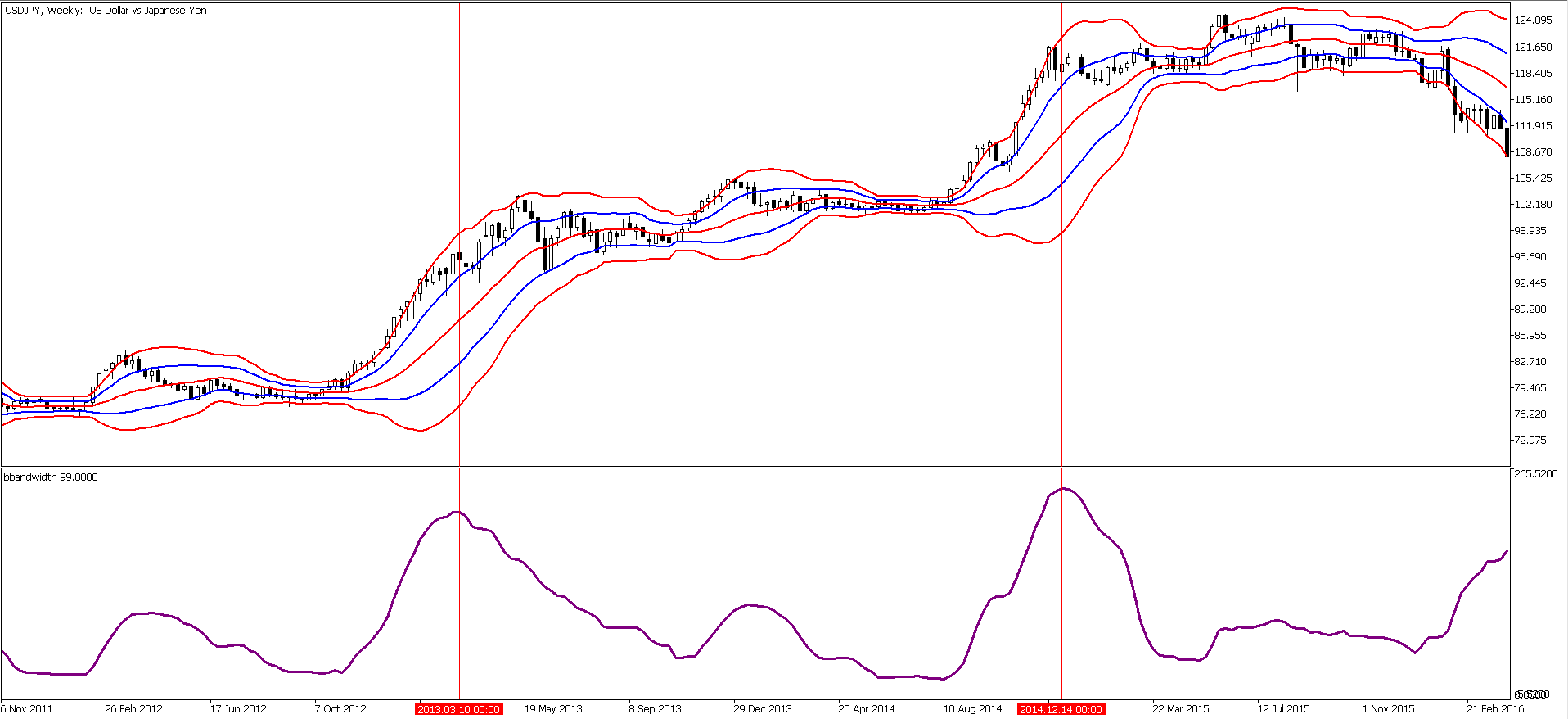Click the price label 89.200
Viewport: 1568px width, 719px height.
click(x=1530, y=309)
